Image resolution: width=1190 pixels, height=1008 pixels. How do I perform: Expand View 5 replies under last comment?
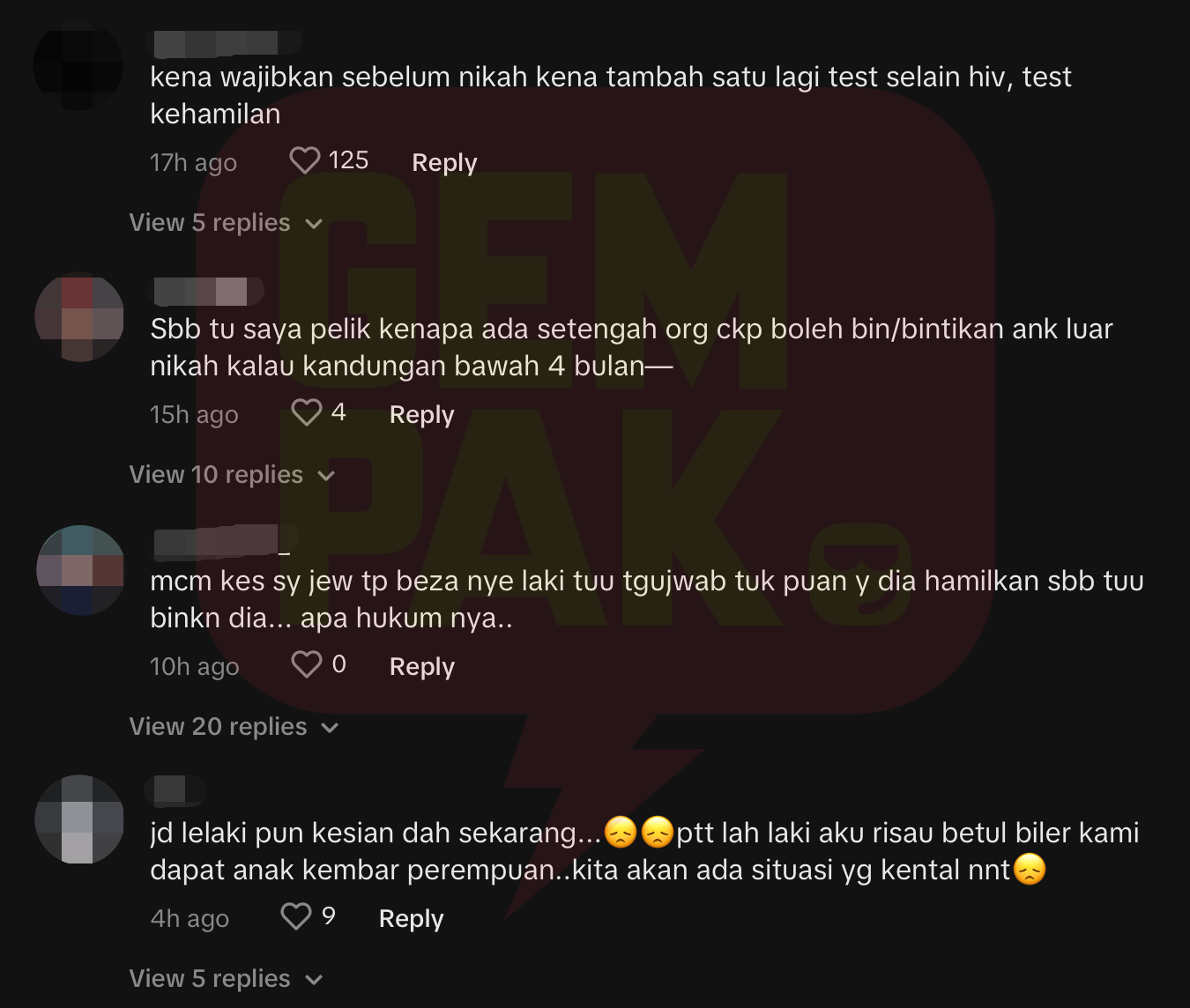tap(226, 979)
